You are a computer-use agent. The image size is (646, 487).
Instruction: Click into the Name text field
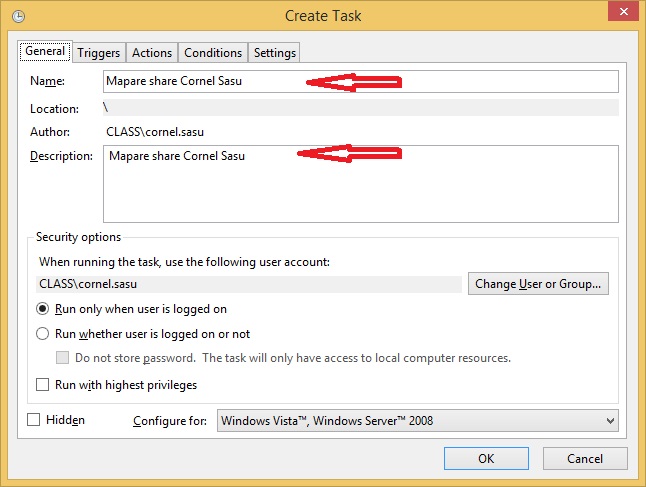360,81
